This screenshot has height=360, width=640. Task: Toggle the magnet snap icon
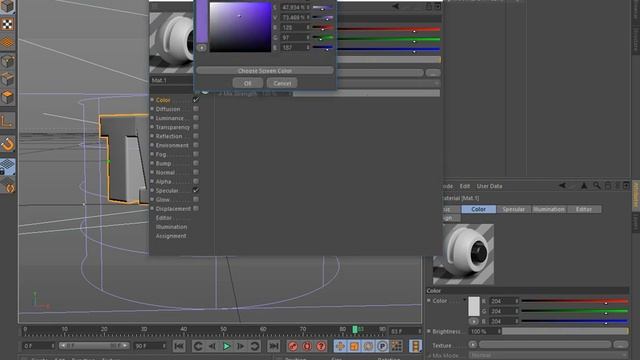[7, 144]
